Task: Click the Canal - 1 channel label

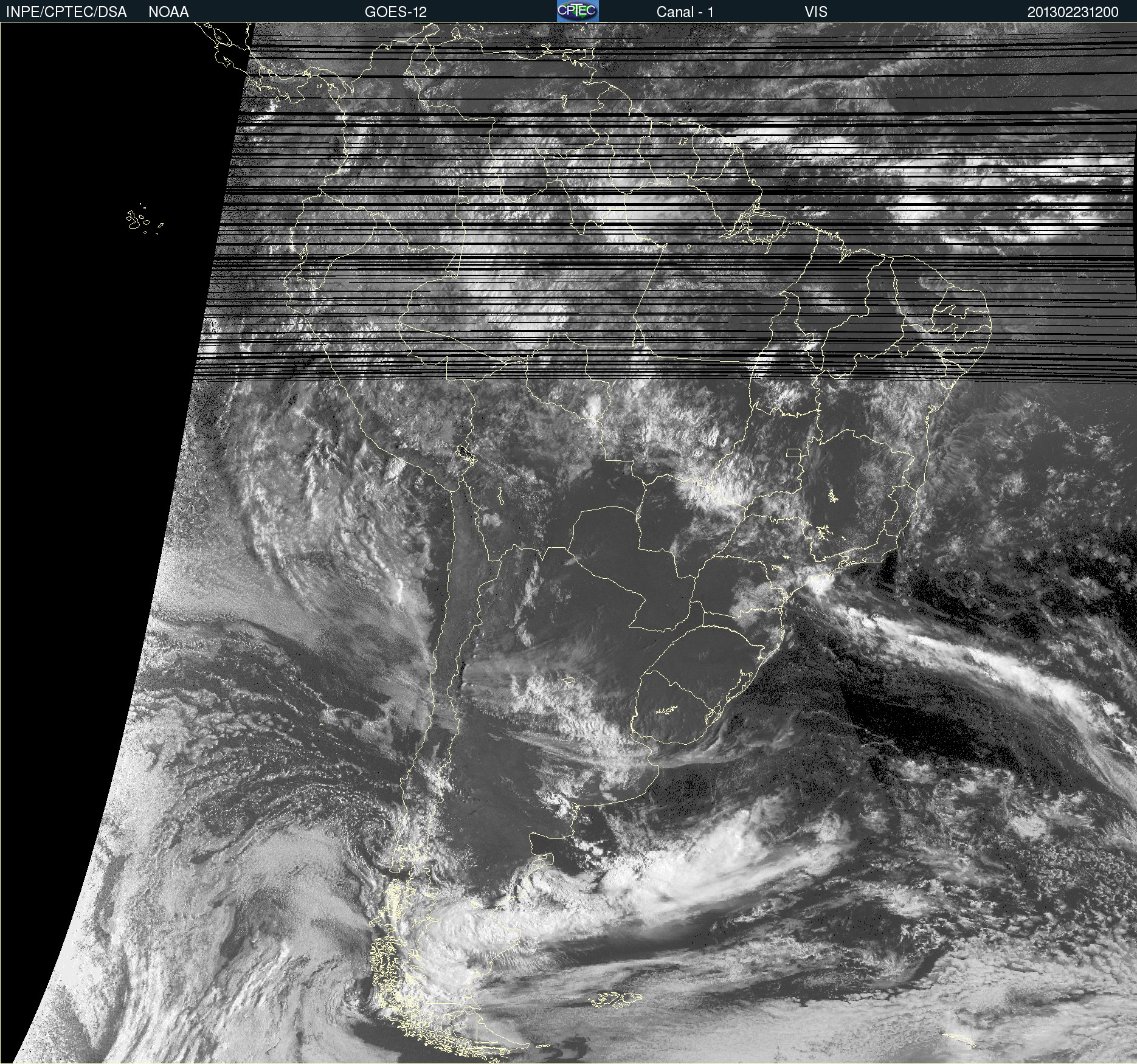Action: click(x=685, y=12)
